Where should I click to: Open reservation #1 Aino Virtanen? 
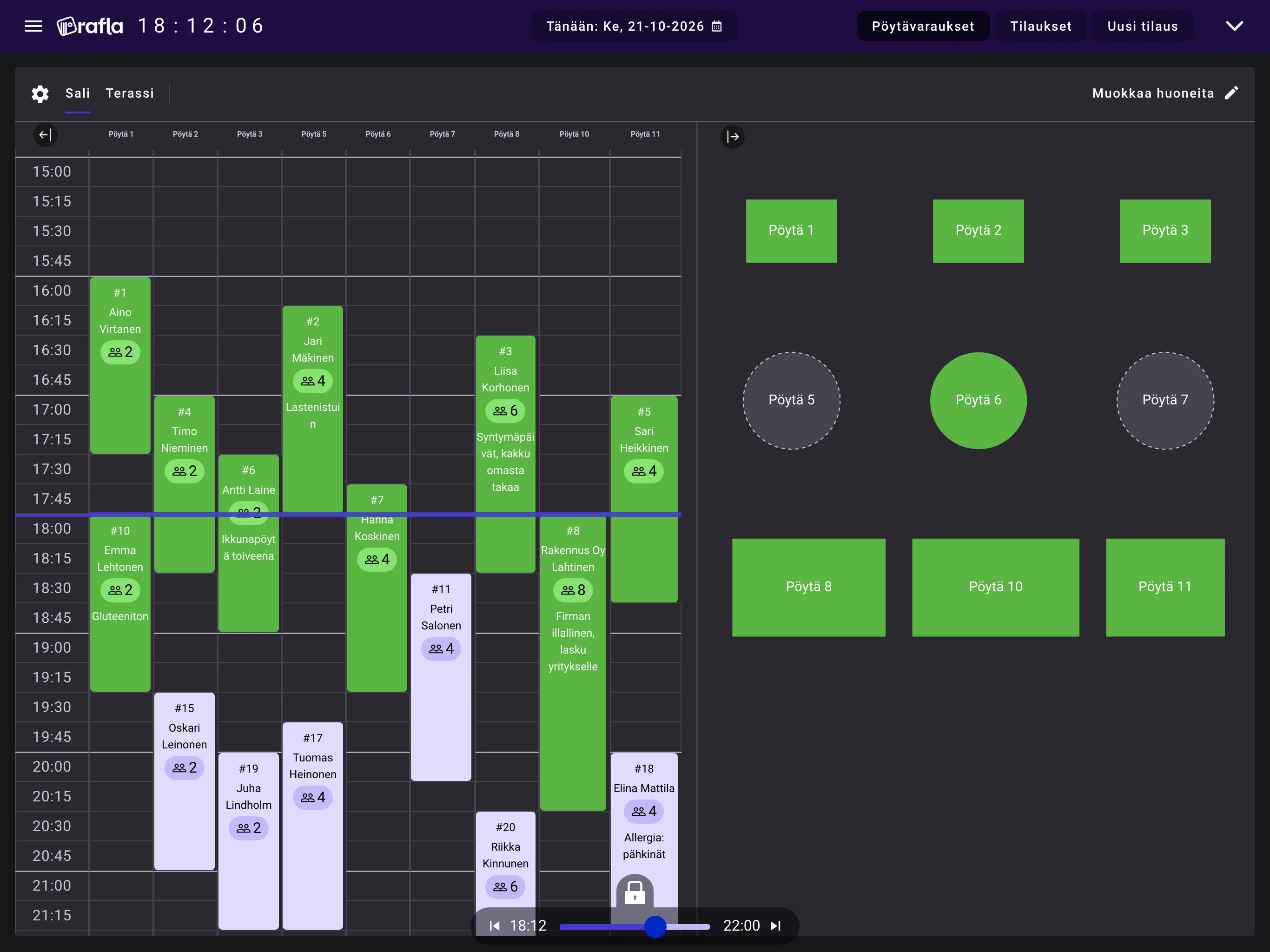[x=120, y=365]
